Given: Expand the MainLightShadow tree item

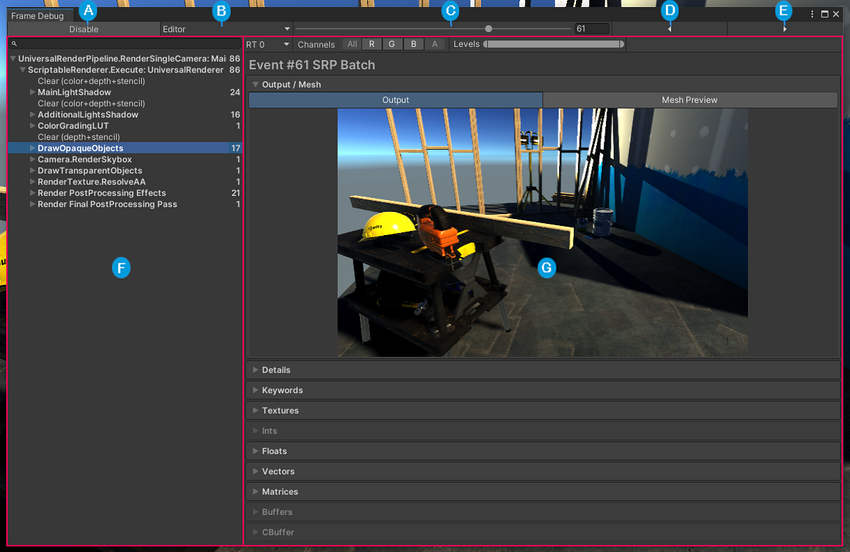Looking at the screenshot, I should (33, 93).
